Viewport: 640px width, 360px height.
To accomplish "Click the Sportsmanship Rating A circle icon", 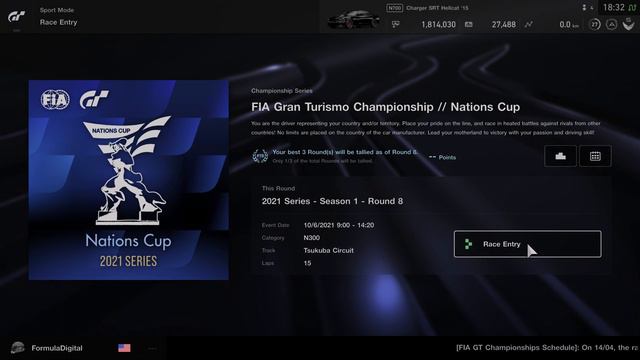I will pos(611,24).
